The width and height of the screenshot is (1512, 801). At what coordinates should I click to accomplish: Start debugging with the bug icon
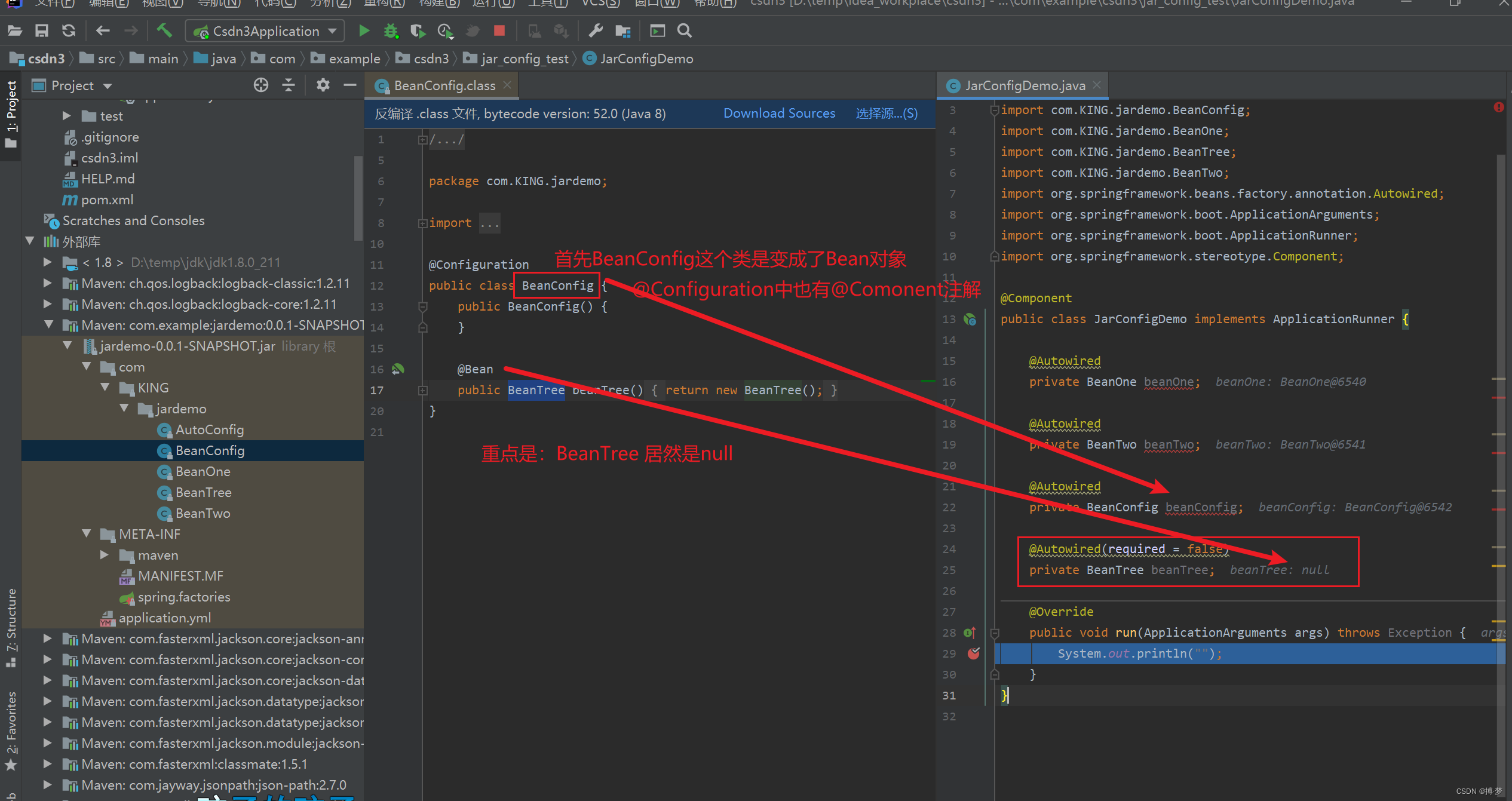(391, 31)
